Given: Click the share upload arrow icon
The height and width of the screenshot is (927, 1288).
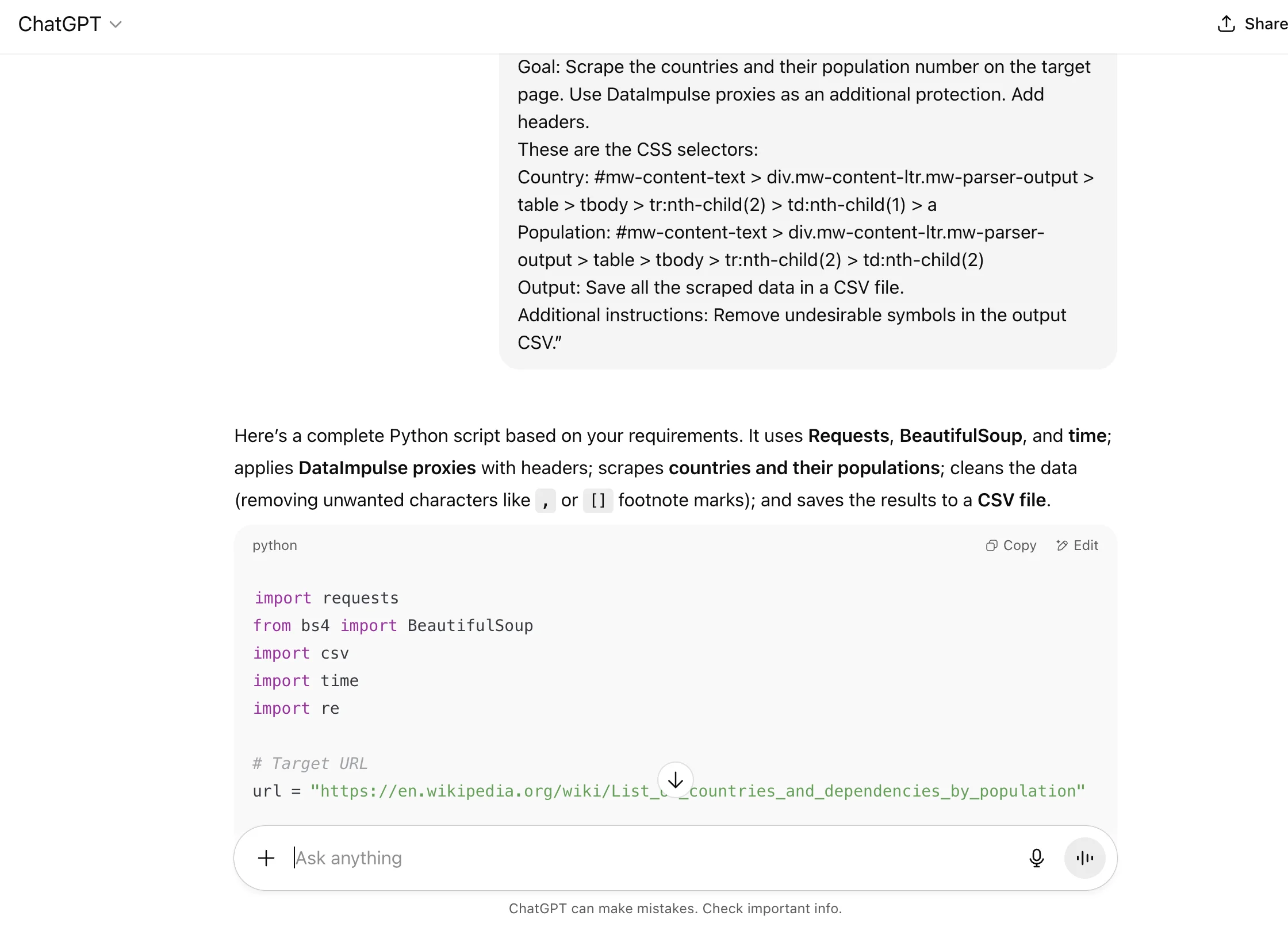Looking at the screenshot, I should tap(1226, 24).
